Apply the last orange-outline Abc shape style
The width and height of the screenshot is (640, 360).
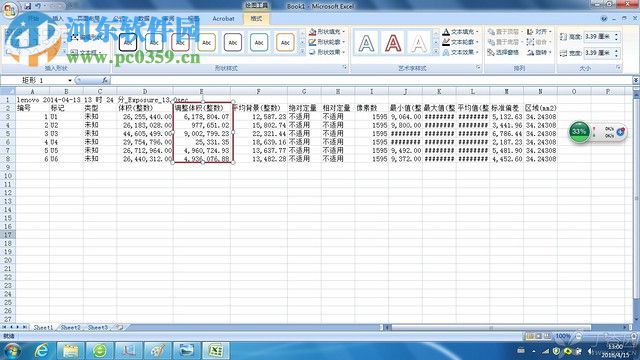(x=285, y=42)
